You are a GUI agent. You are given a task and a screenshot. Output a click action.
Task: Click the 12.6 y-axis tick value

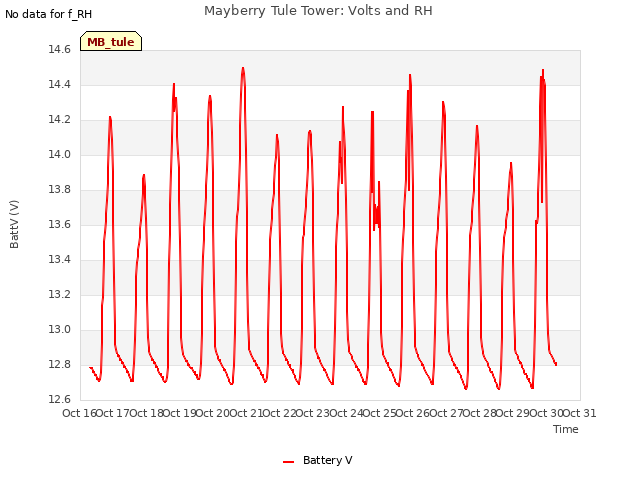tap(60, 399)
